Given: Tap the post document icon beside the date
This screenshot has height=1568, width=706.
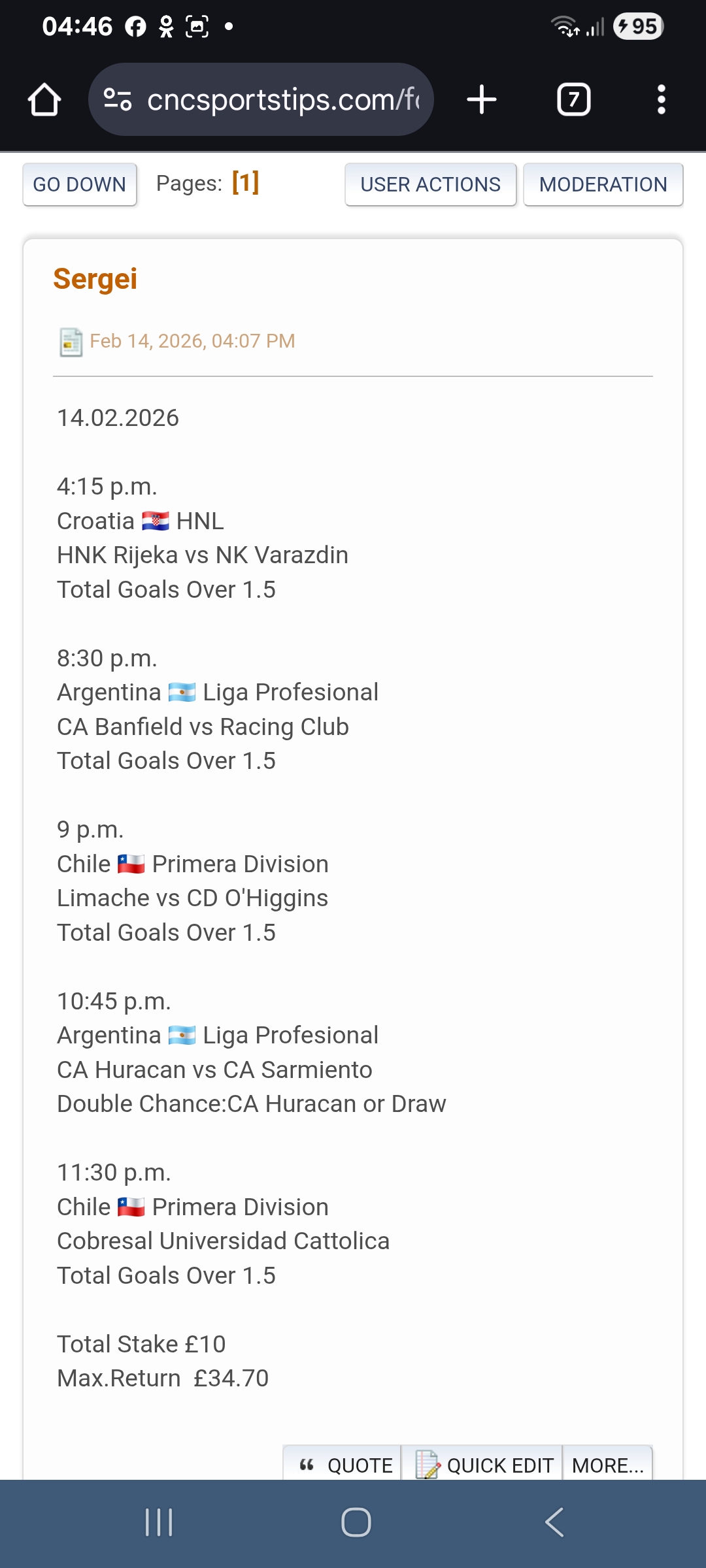Looking at the screenshot, I should (x=71, y=342).
